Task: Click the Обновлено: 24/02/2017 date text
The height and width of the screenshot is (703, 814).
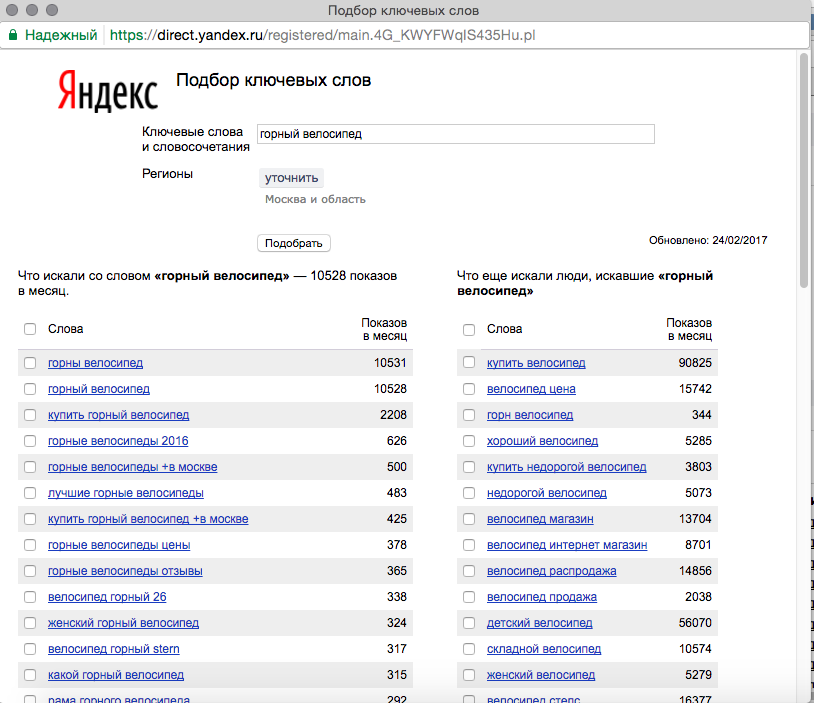Action: [x=708, y=240]
